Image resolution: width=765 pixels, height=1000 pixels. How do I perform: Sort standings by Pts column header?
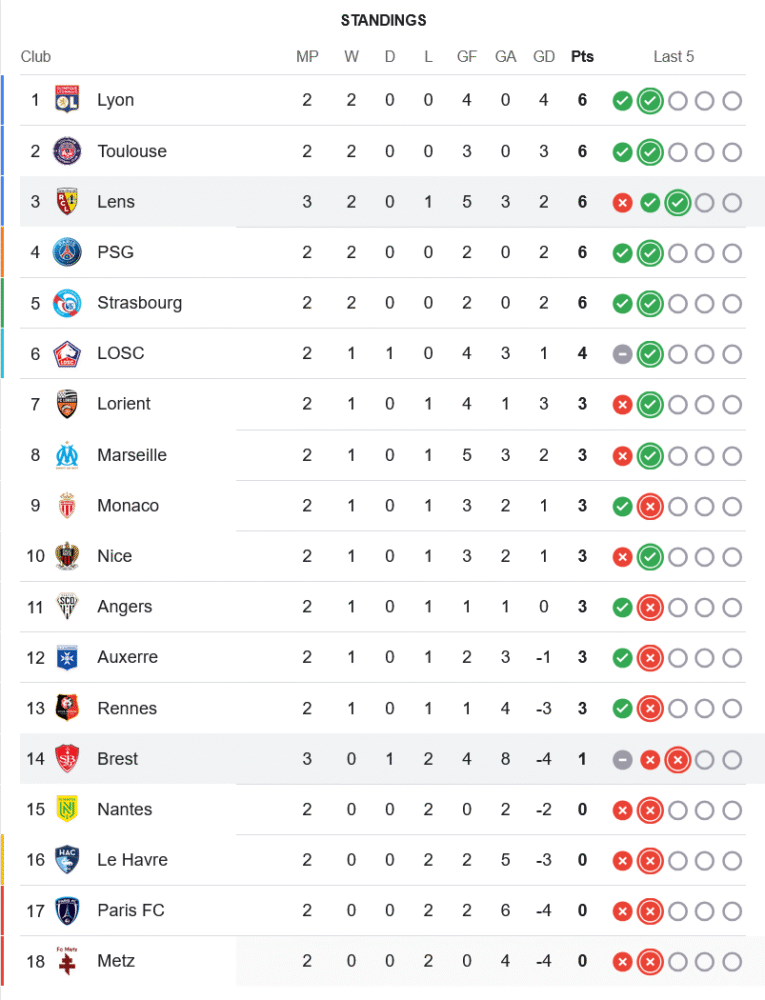(x=582, y=57)
